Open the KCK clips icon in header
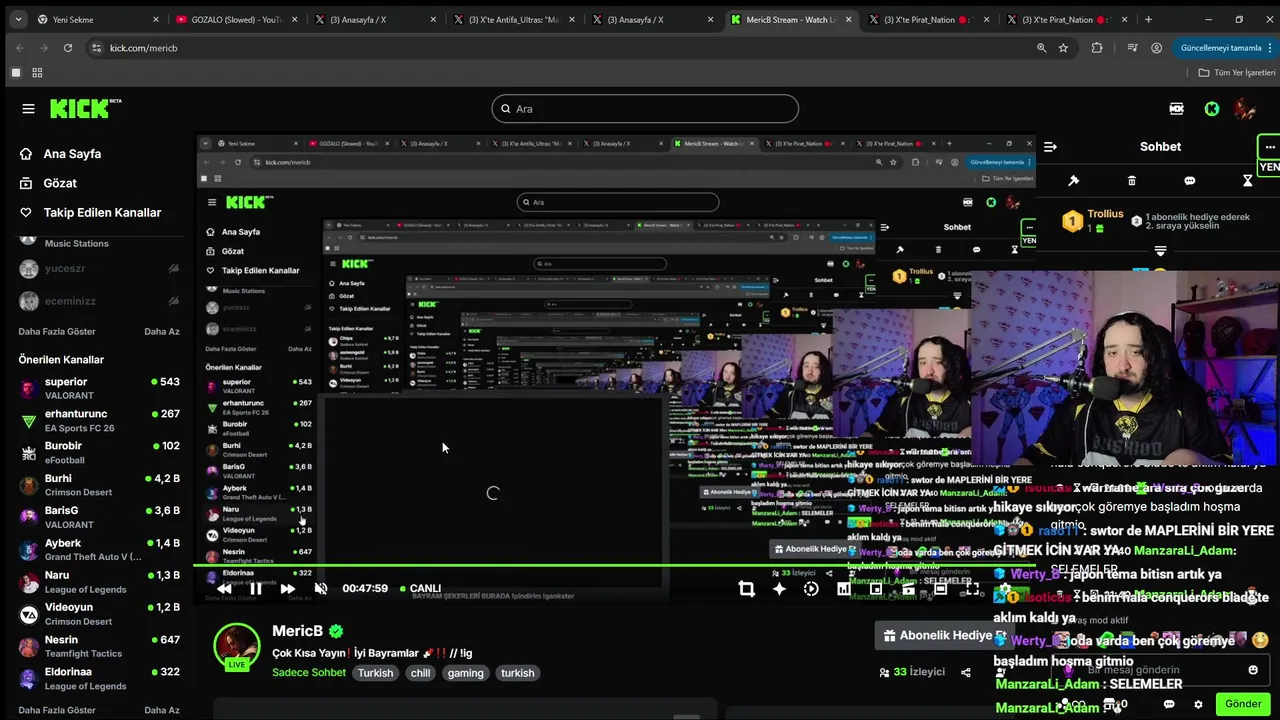 1177,108
